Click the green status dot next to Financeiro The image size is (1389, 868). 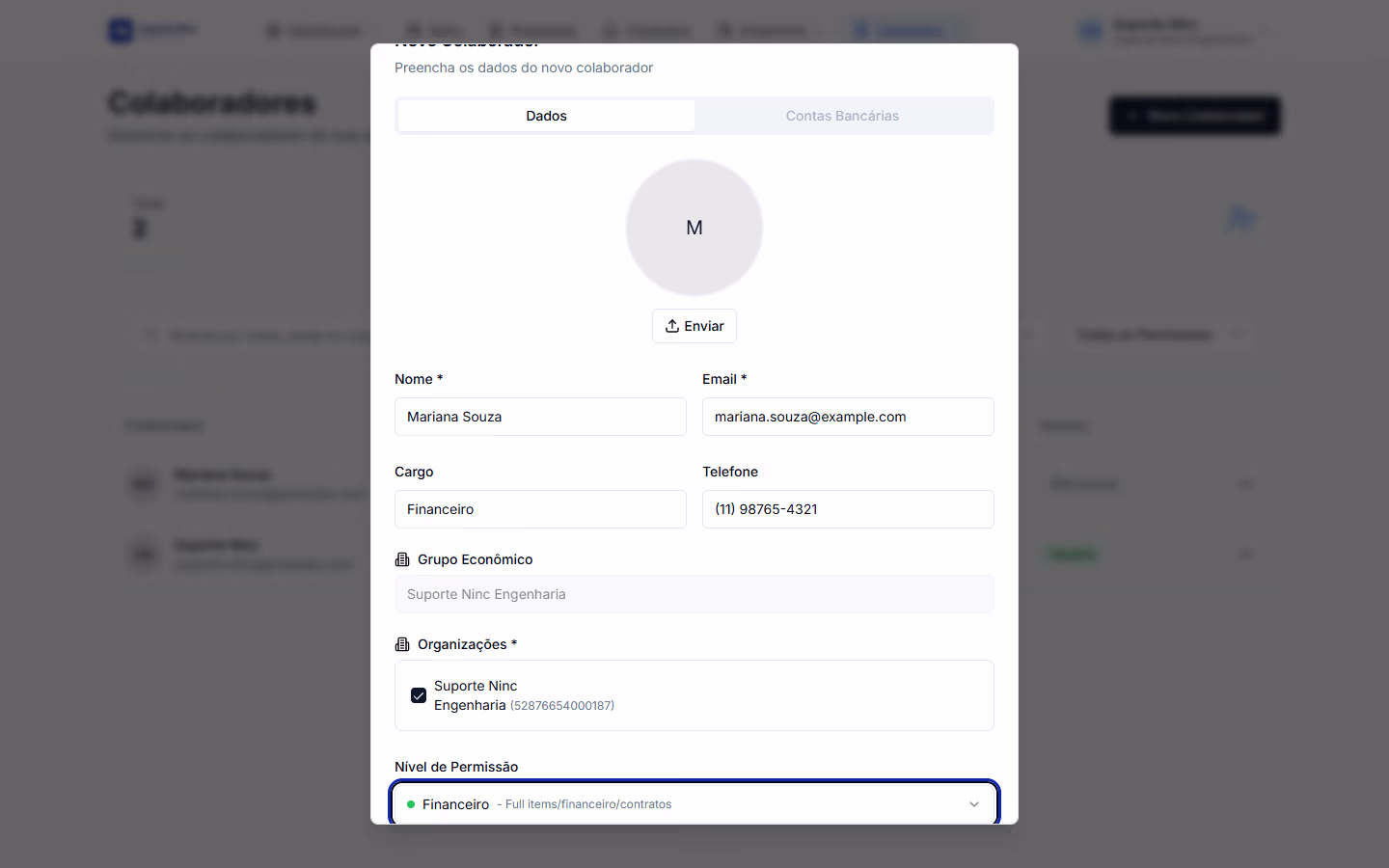pyautogui.click(x=411, y=804)
